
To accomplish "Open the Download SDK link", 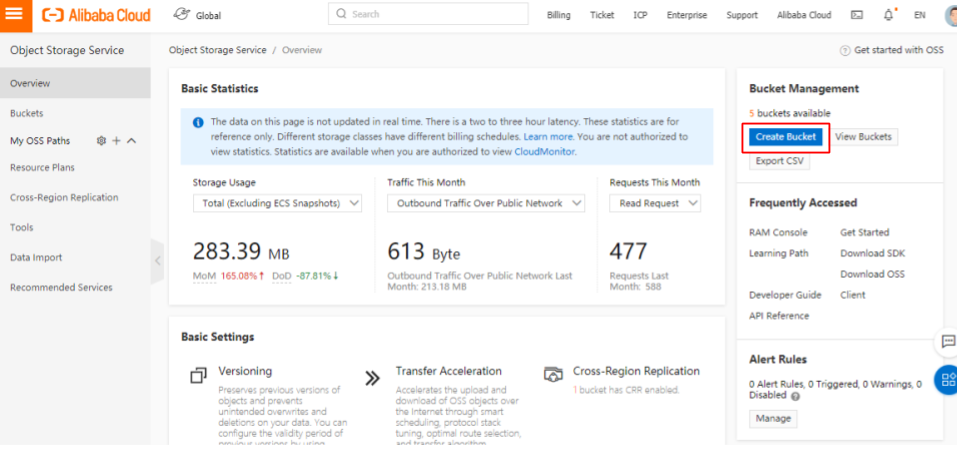I will pyautogui.click(x=872, y=253).
